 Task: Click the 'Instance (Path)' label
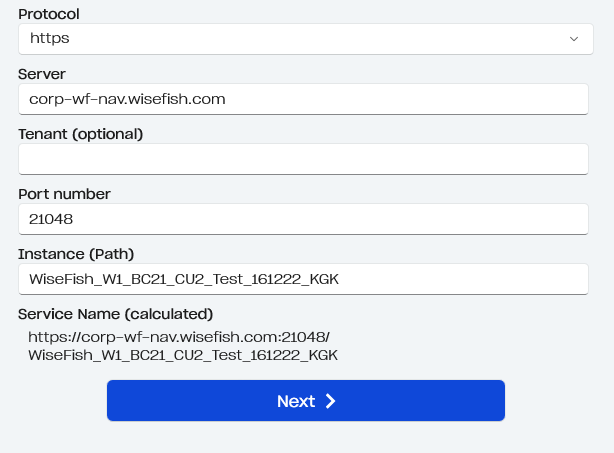point(76,254)
